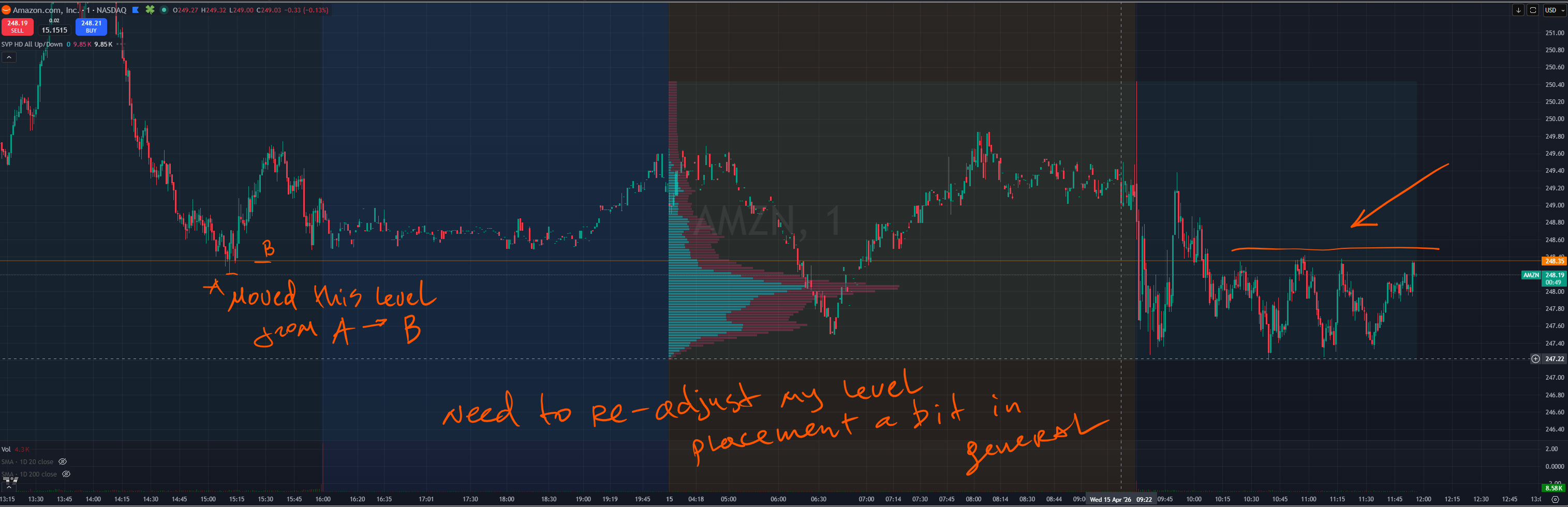Open more options for SVP HD indicator
The width and height of the screenshot is (1568, 507).
coord(121,44)
